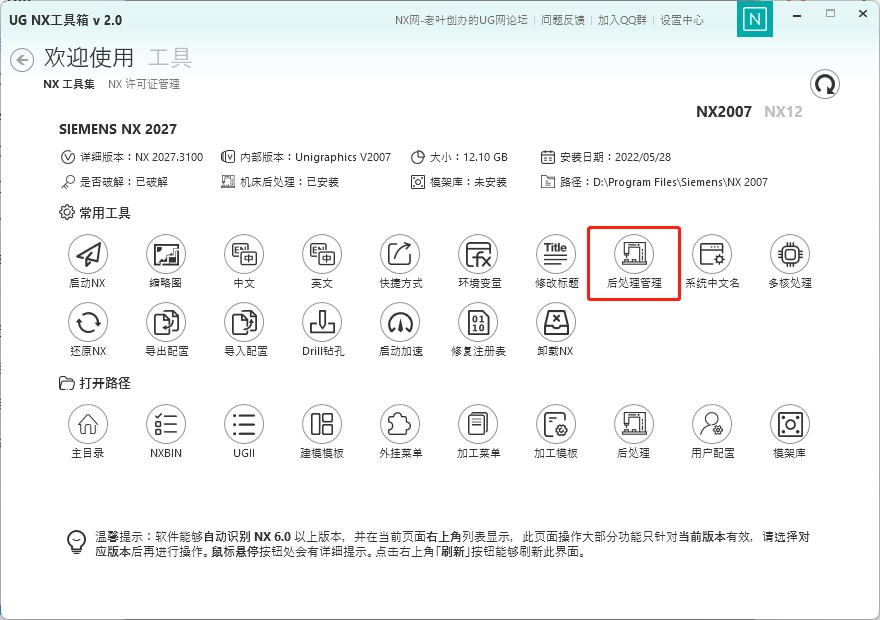Restore NX with 还原NX
The height and width of the screenshot is (620, 880).
pos(88,323)
